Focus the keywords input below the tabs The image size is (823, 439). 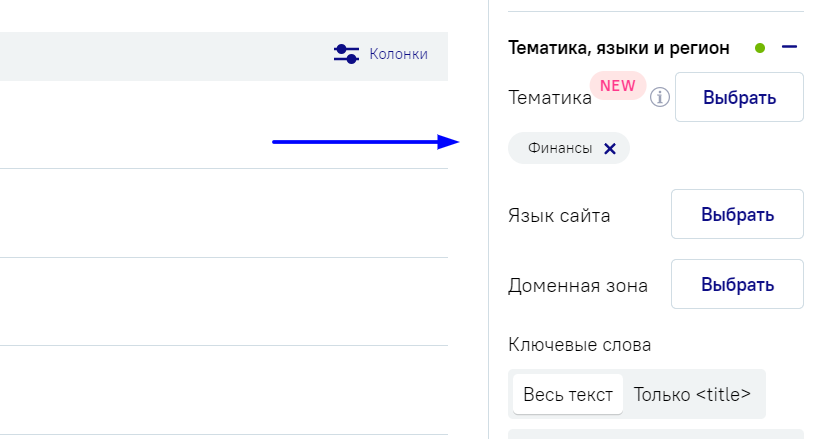click(x=656, y=434)
